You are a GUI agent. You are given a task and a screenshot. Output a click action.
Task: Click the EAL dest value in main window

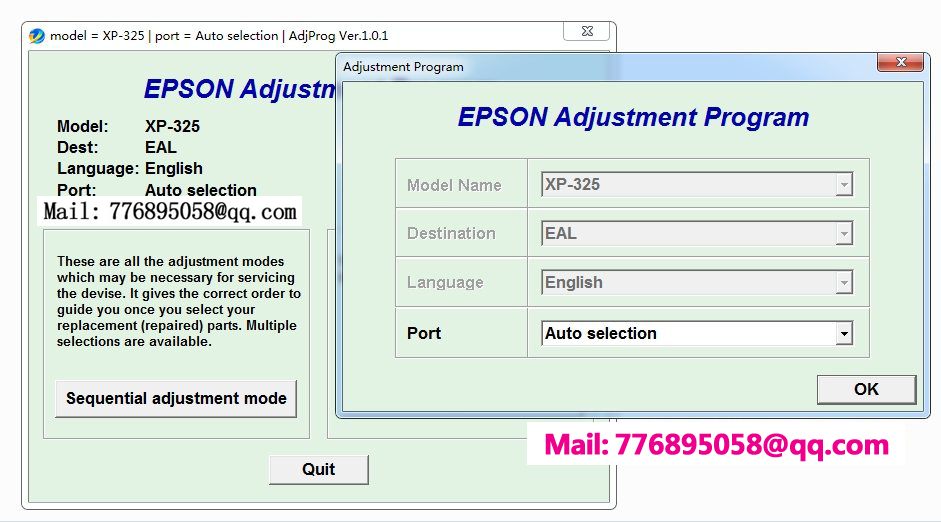161,148
